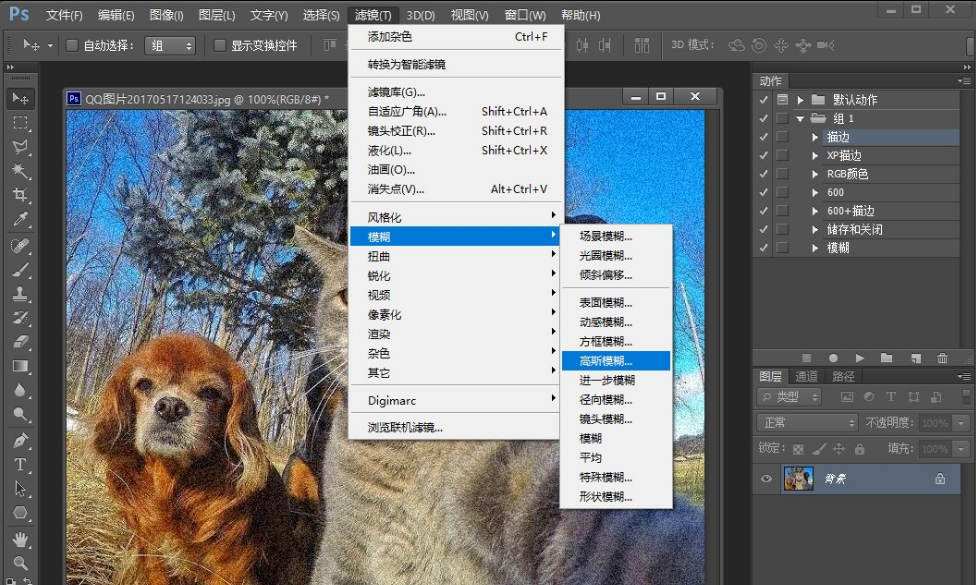Screen dimensions: 976x585
Task: Open the 图像(I) menu
Action: 166,15
